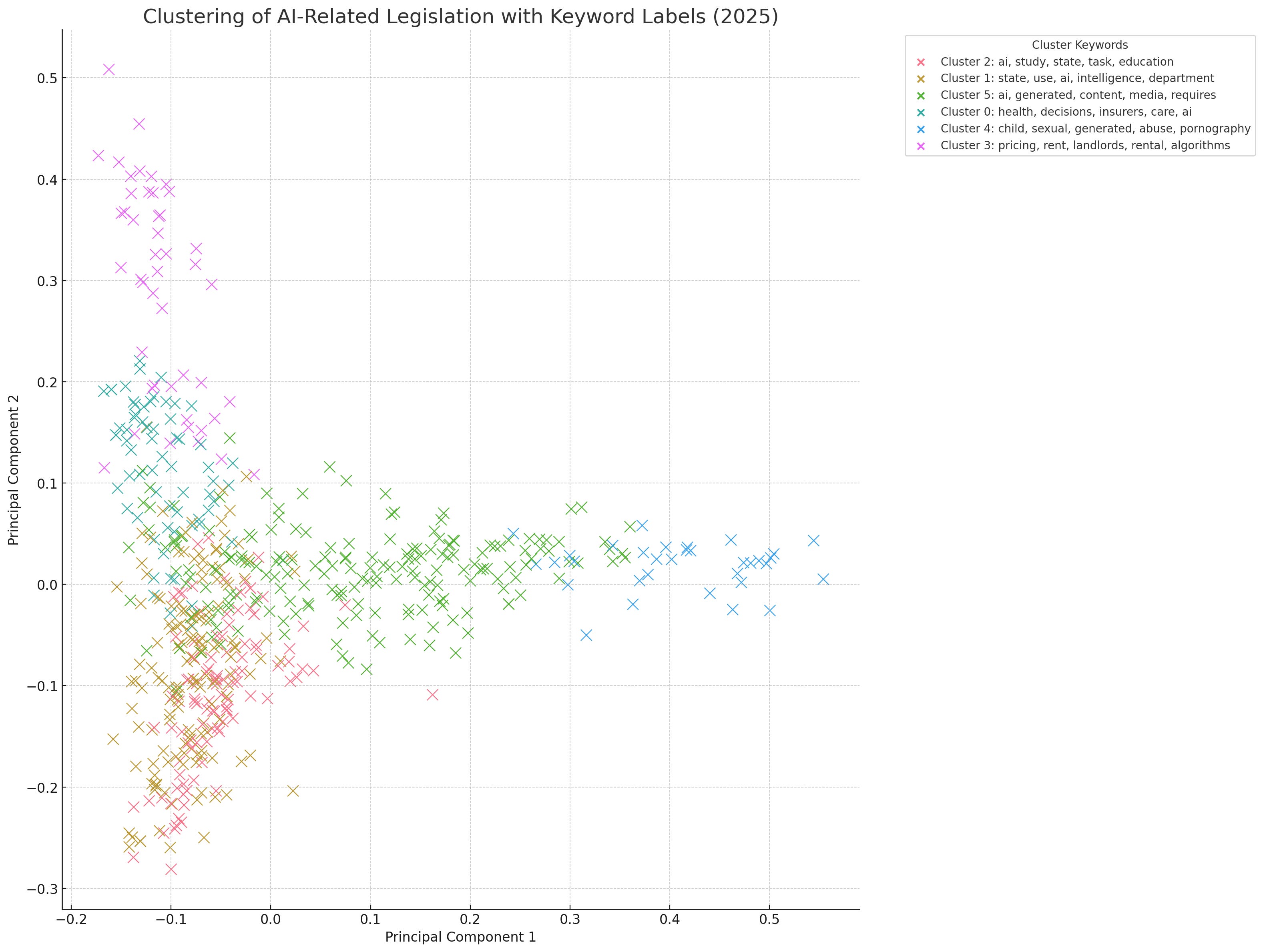The image size is (1263, 952).
Task: Click the Cluster 5 green legend marker
Action: [x=920, y=95]
